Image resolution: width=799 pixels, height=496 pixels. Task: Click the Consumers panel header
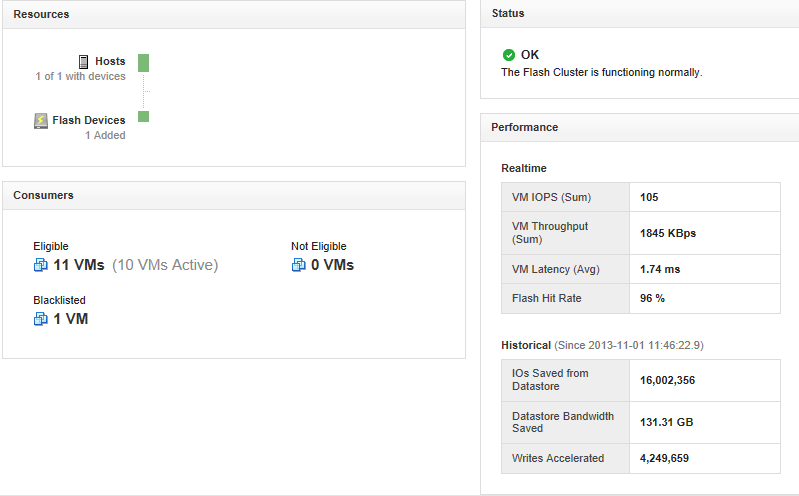tap(234, 195)
